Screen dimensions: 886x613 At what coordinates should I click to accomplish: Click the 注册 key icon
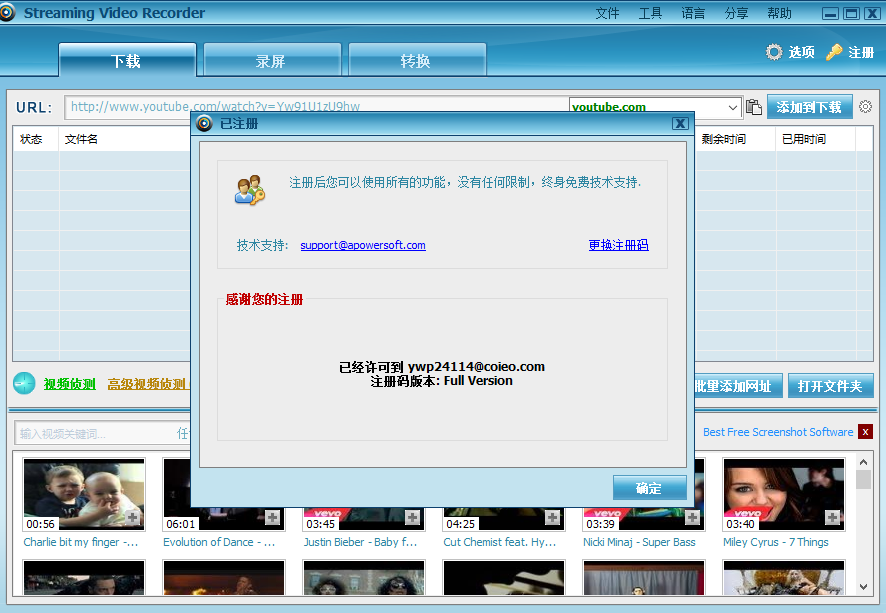(x=834, y=52)
